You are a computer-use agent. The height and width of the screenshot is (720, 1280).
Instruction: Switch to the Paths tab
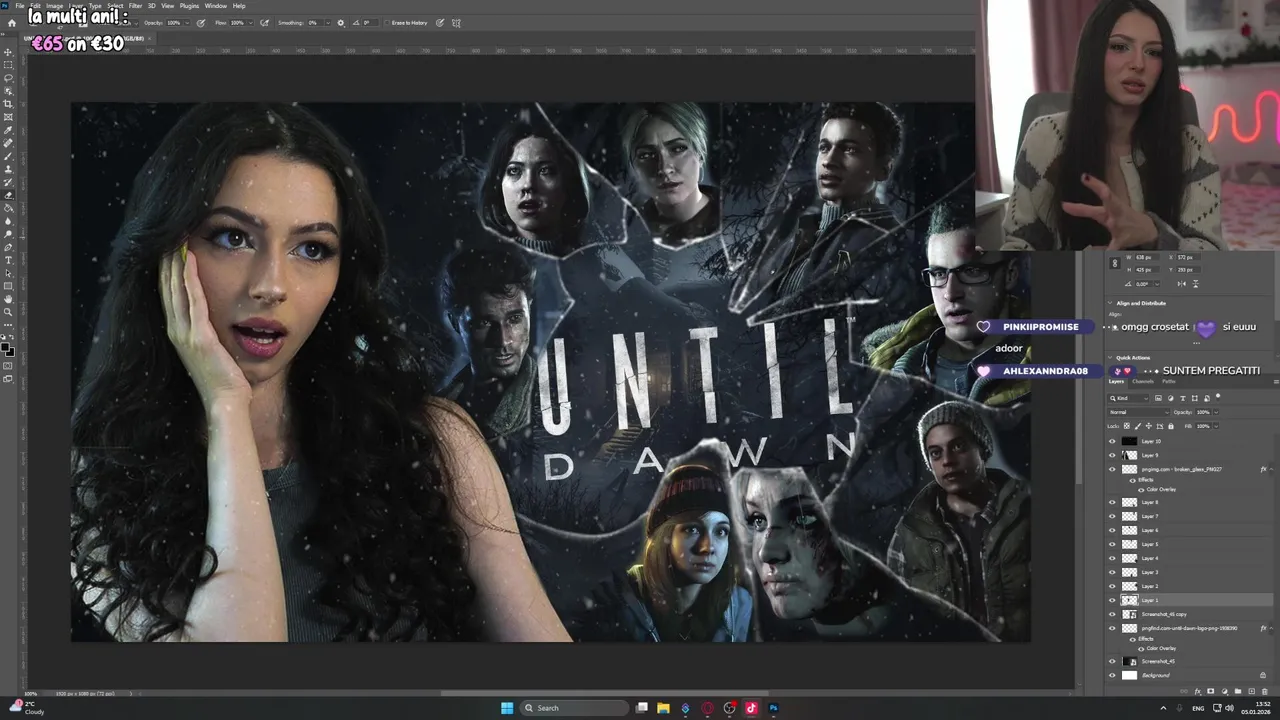point(1169,381)
